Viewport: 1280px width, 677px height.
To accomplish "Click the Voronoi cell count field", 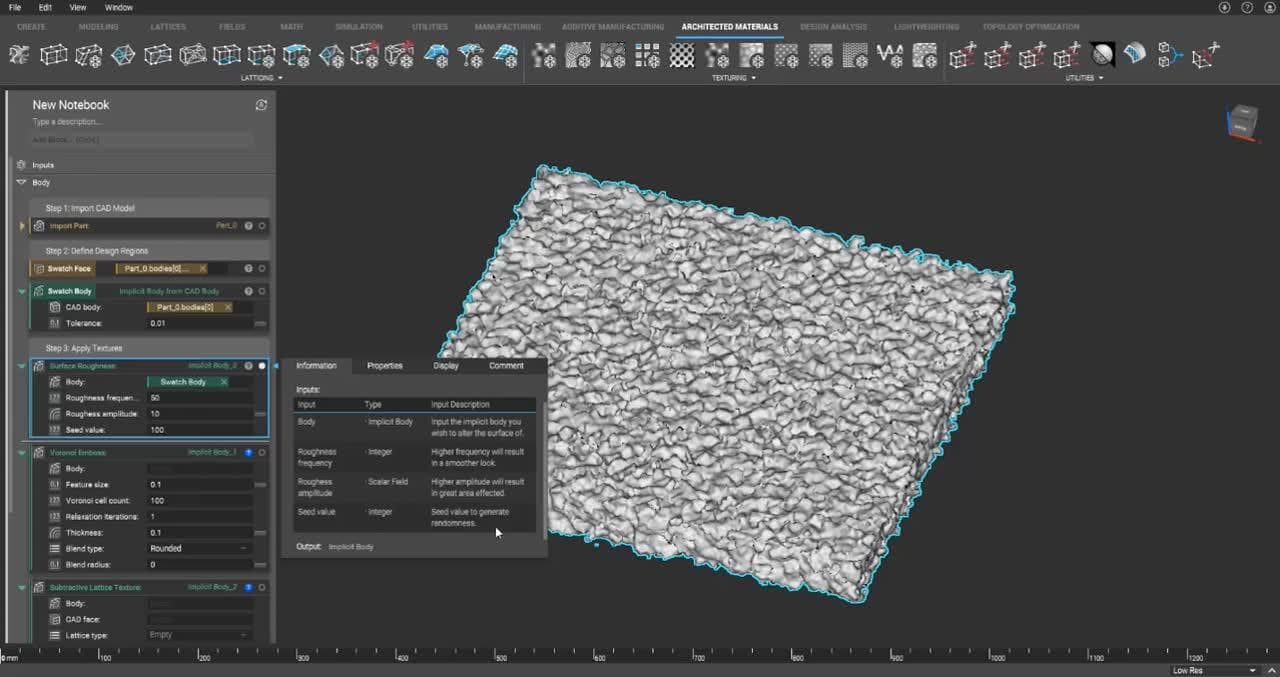I will click(200, 500).
